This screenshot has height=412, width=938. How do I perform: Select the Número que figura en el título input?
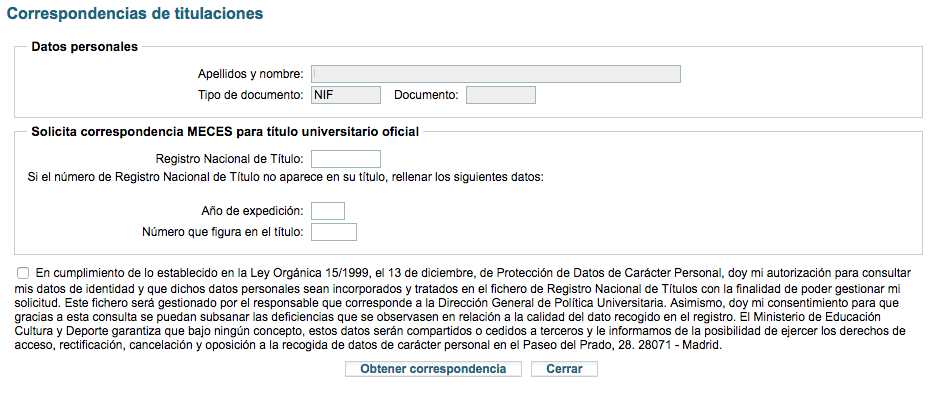(334, 233)
